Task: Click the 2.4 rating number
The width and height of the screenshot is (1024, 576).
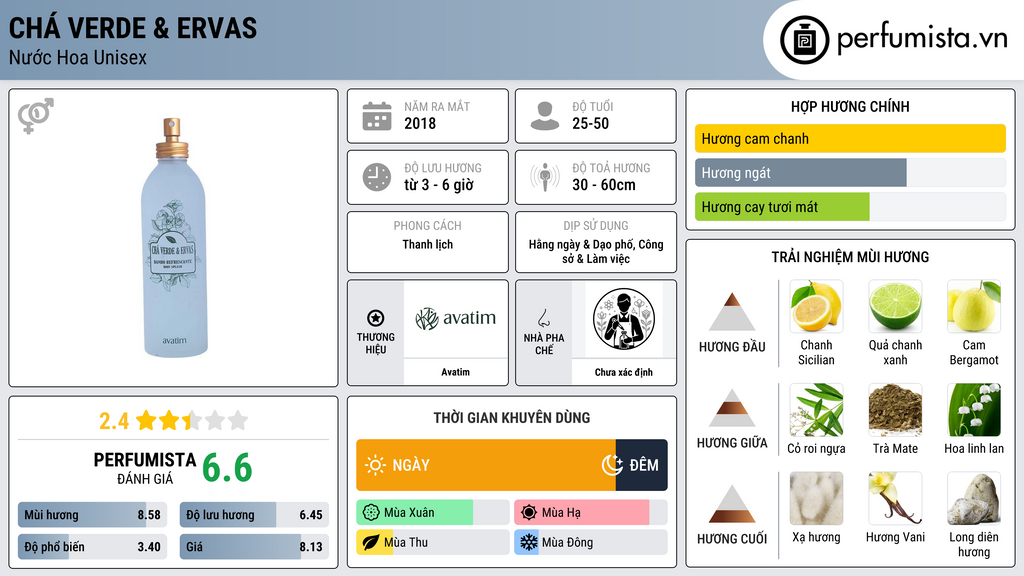Action: point(114,421)
